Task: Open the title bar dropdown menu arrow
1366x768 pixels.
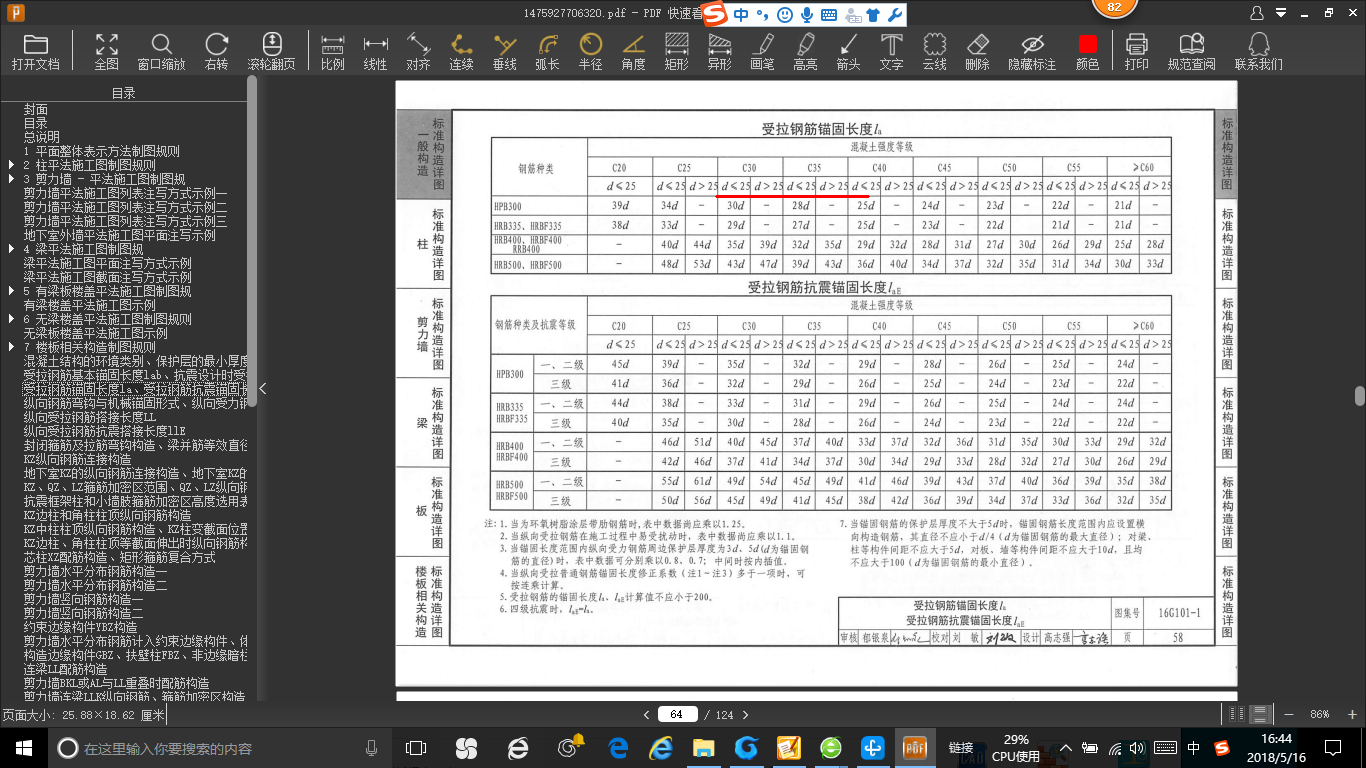Action: coord(1279,13)
